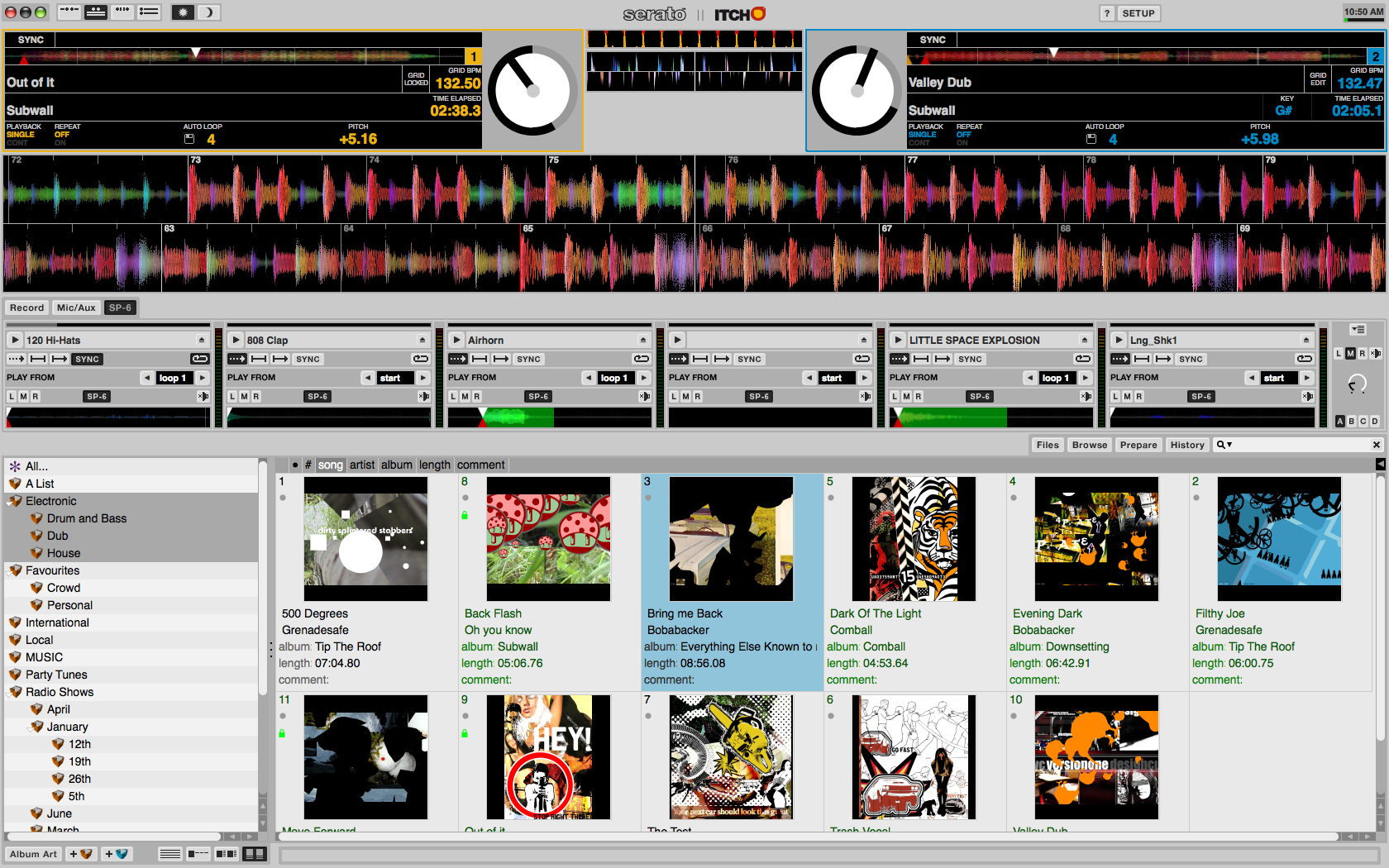1389x868 pixels.
Task: Click the left deck virtual platter
Action: click(x=532, y=91)
